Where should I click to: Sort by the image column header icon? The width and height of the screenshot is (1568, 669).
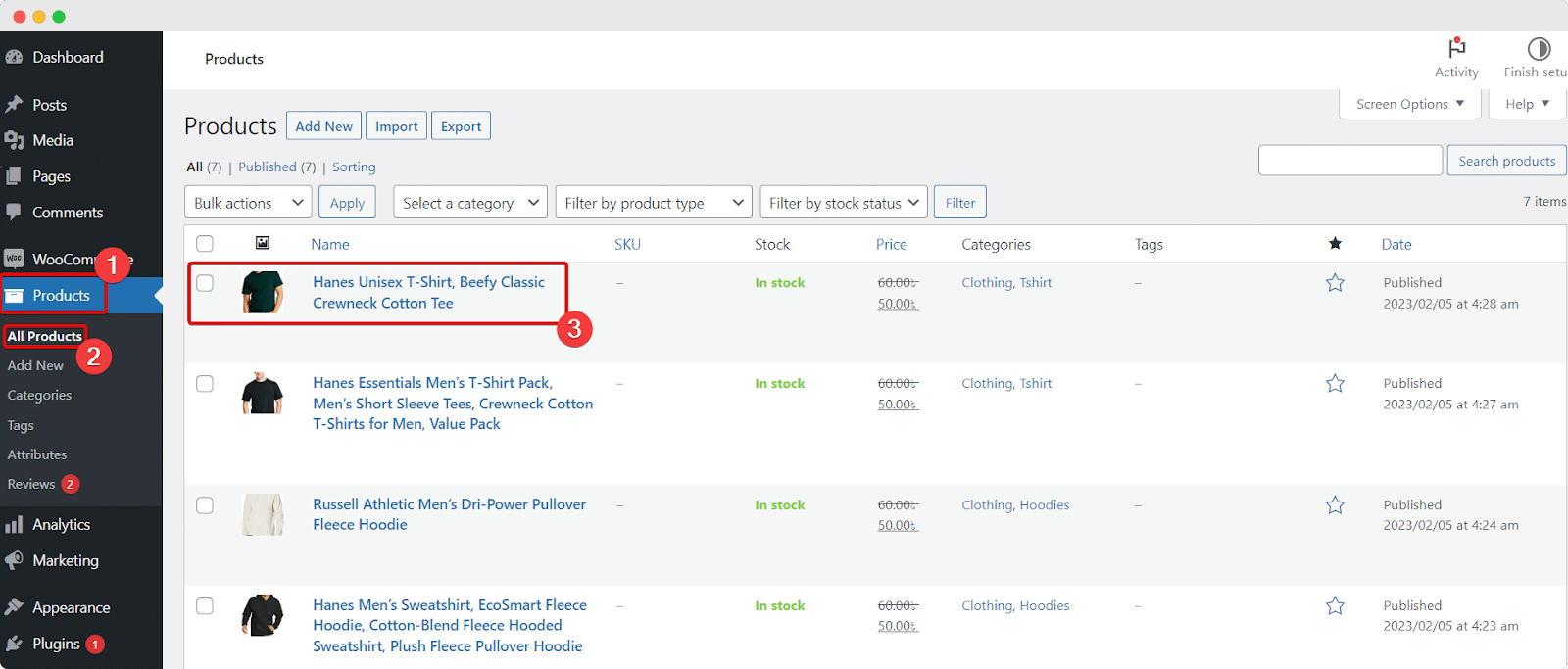263,243
